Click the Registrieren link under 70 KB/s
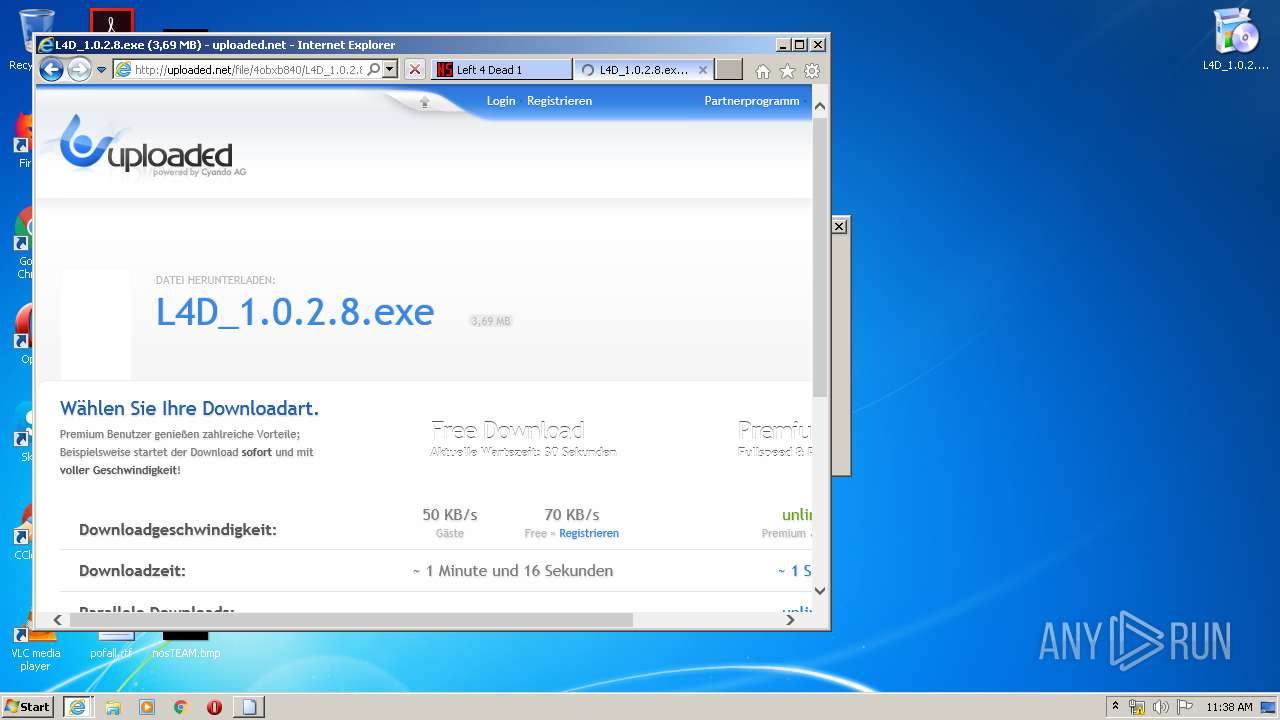The height and width of the screenshot is (720, 1280). coord(589,534)
